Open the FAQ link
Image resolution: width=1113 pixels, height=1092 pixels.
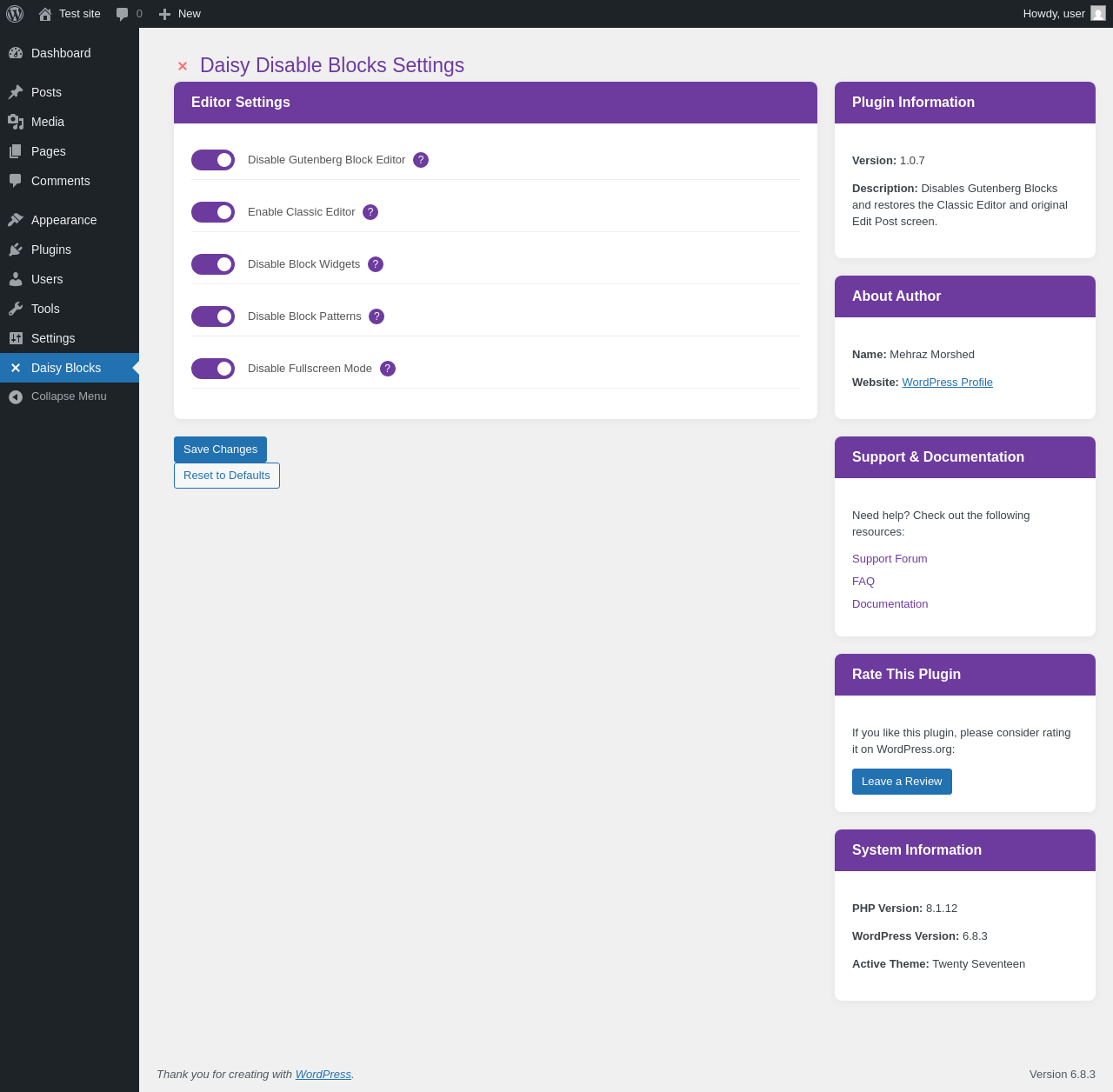863,582
